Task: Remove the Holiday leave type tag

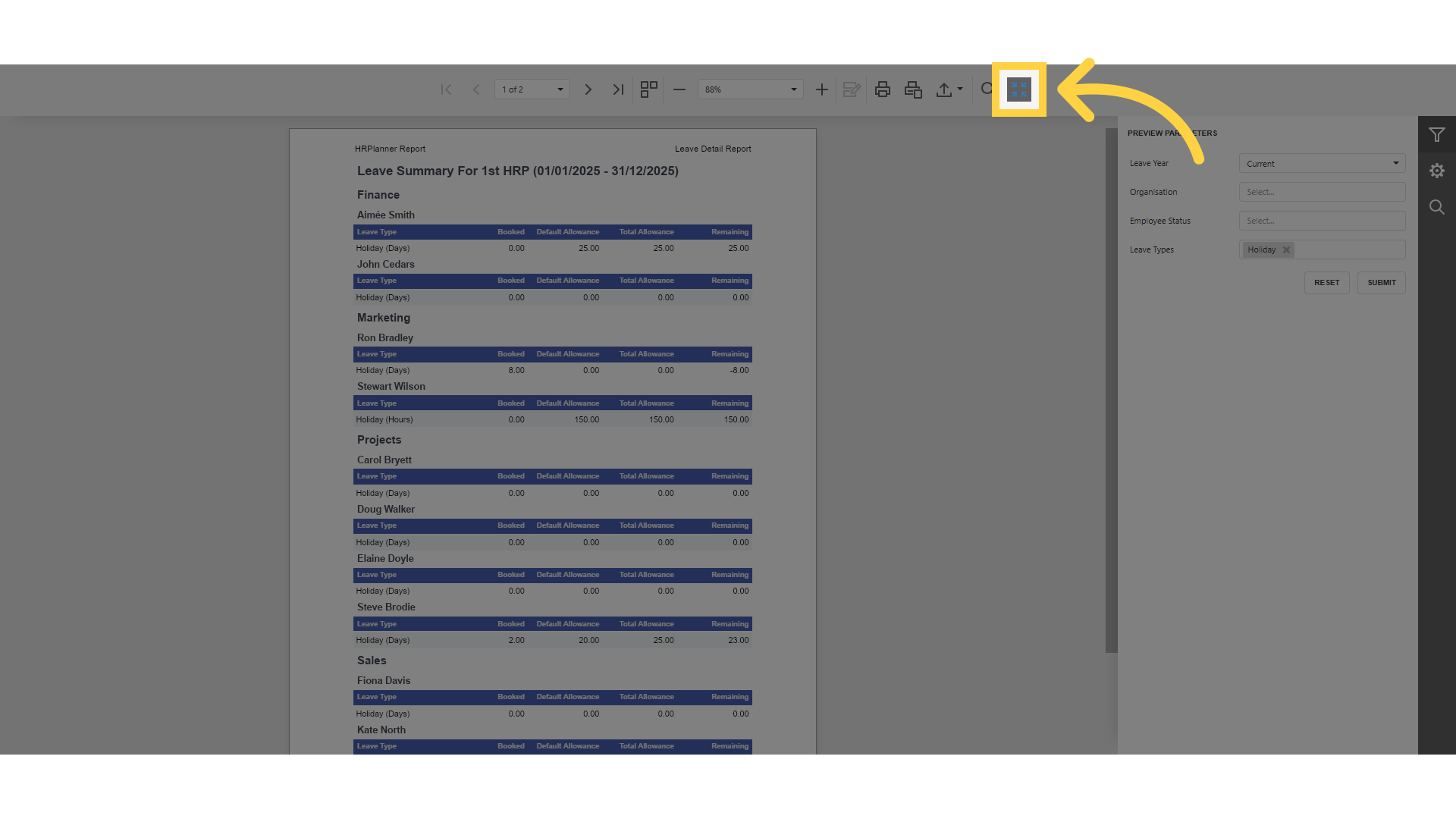Action: (1286, 249)
